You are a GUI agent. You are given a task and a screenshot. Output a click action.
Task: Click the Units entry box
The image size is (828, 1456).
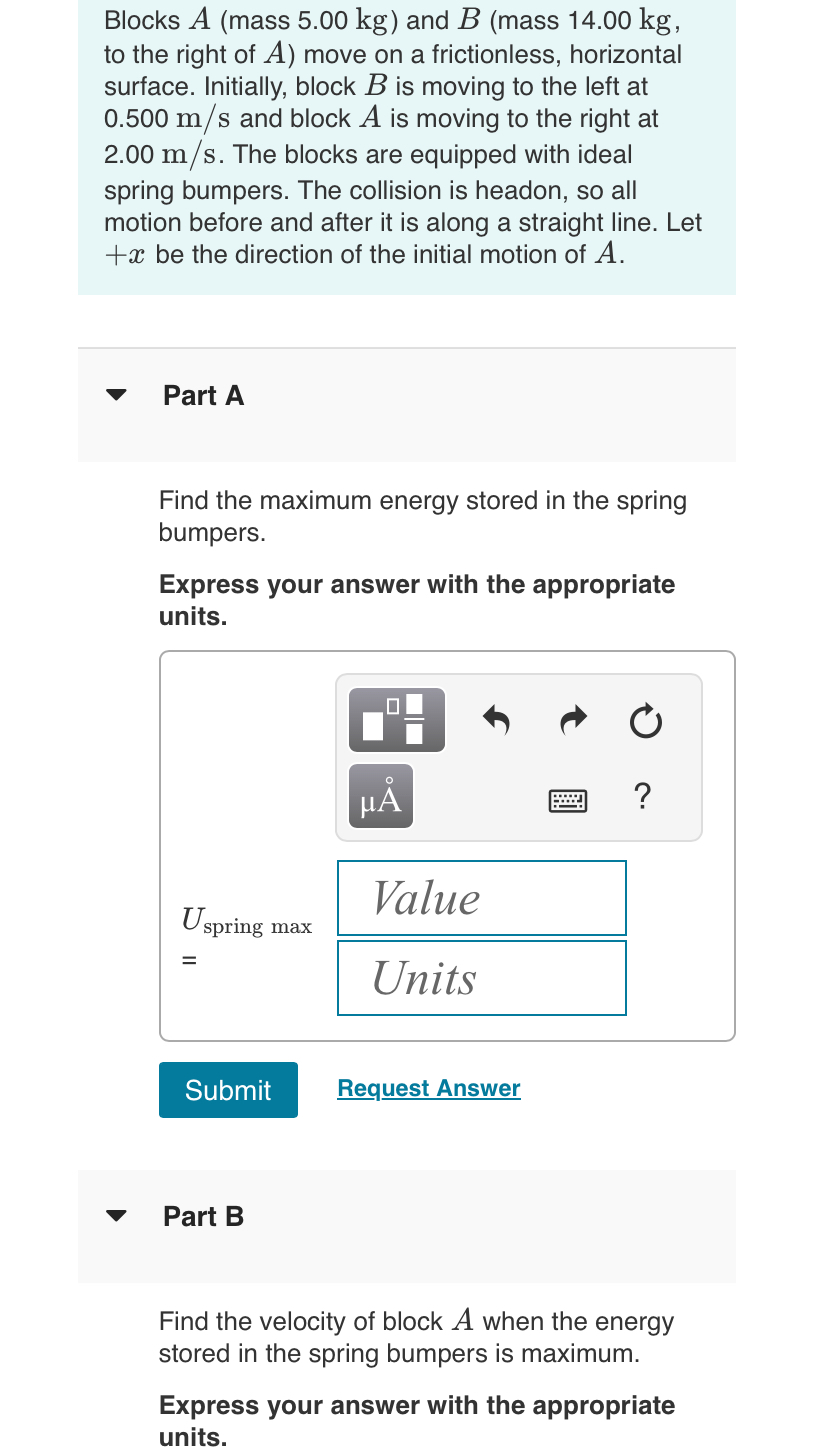point(481,977)
